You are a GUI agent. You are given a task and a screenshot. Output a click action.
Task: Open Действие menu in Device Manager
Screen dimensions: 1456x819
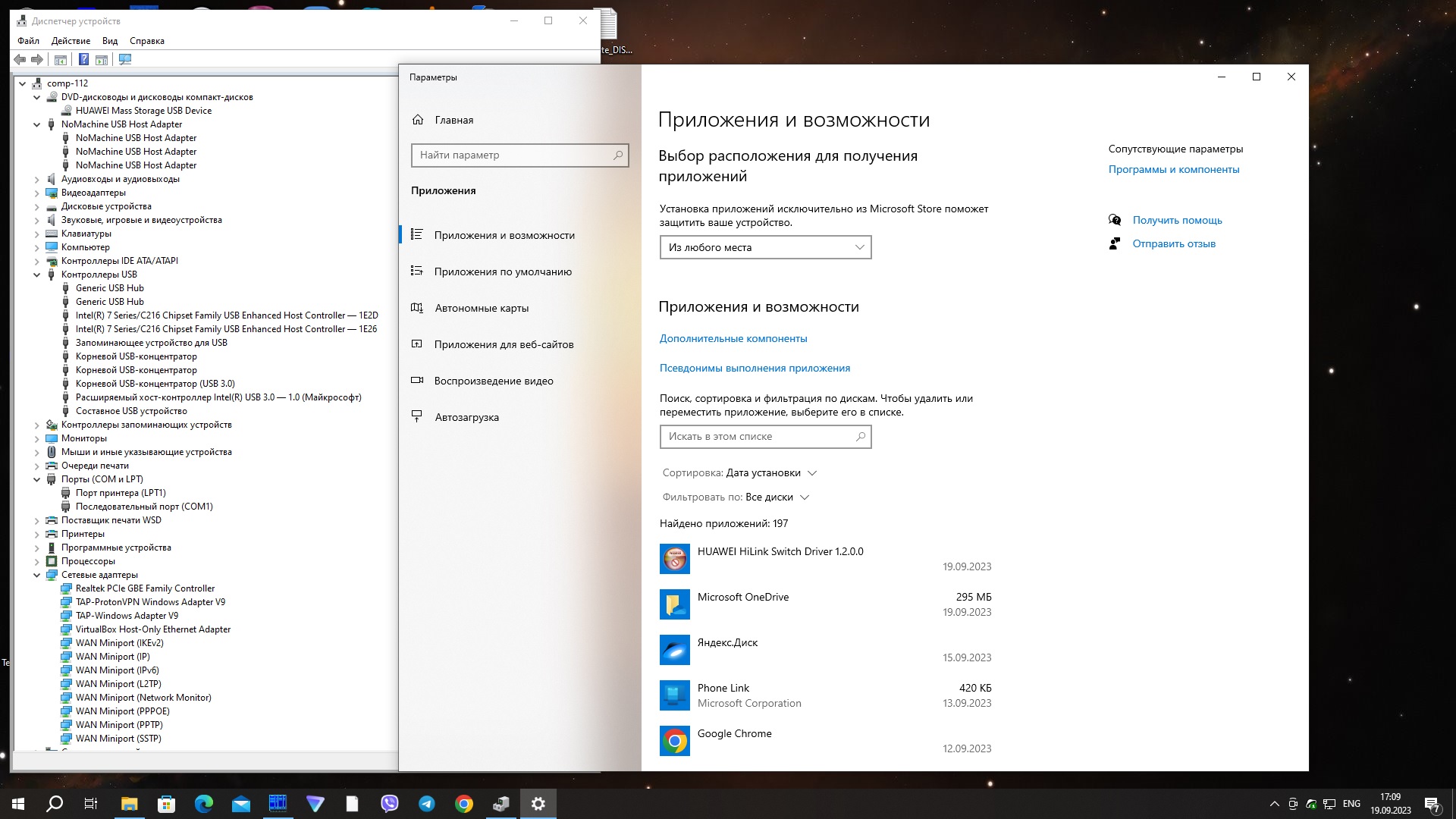click(71, 41)
